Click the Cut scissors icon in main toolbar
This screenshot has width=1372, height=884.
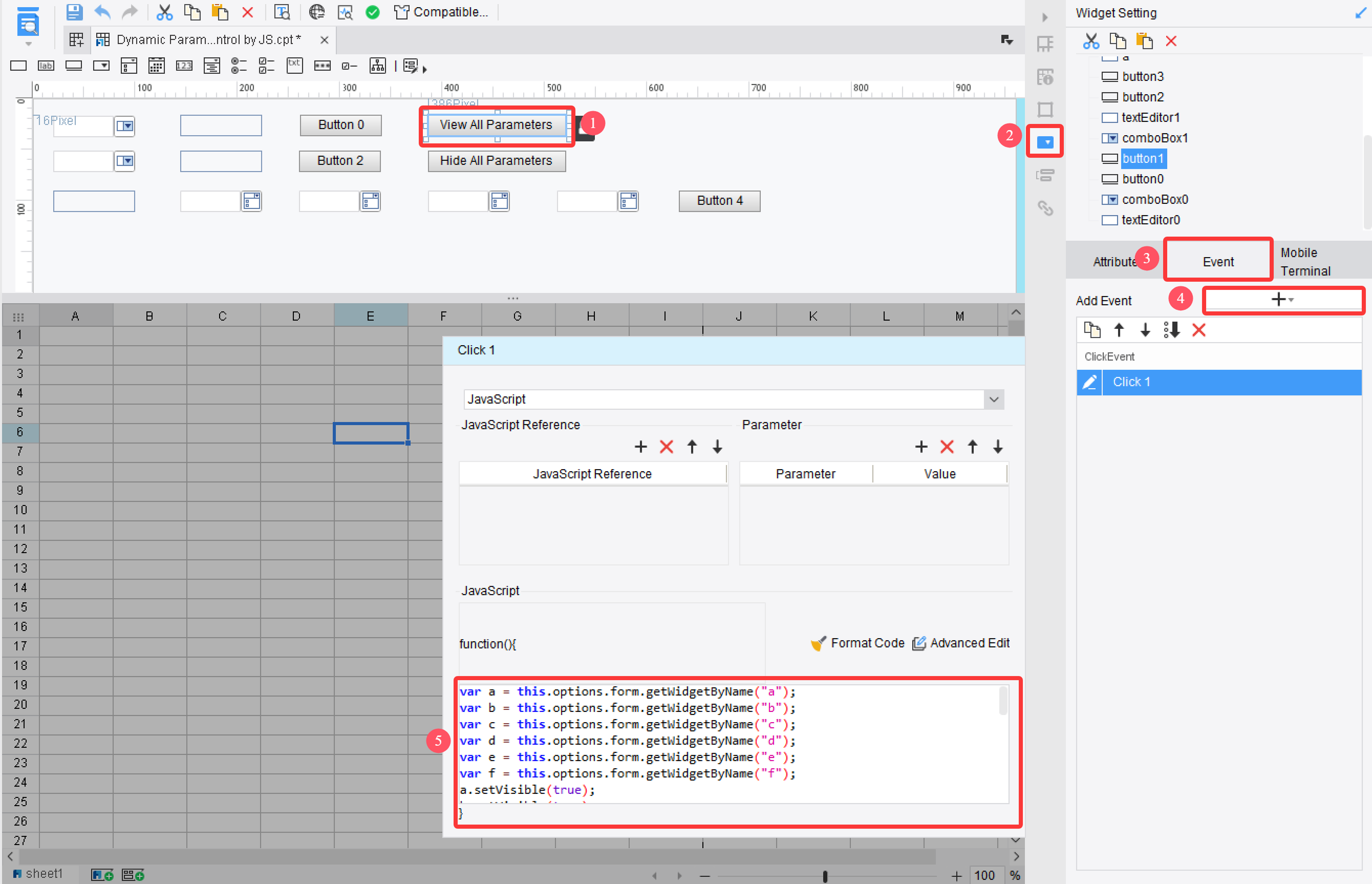[165, 12]
